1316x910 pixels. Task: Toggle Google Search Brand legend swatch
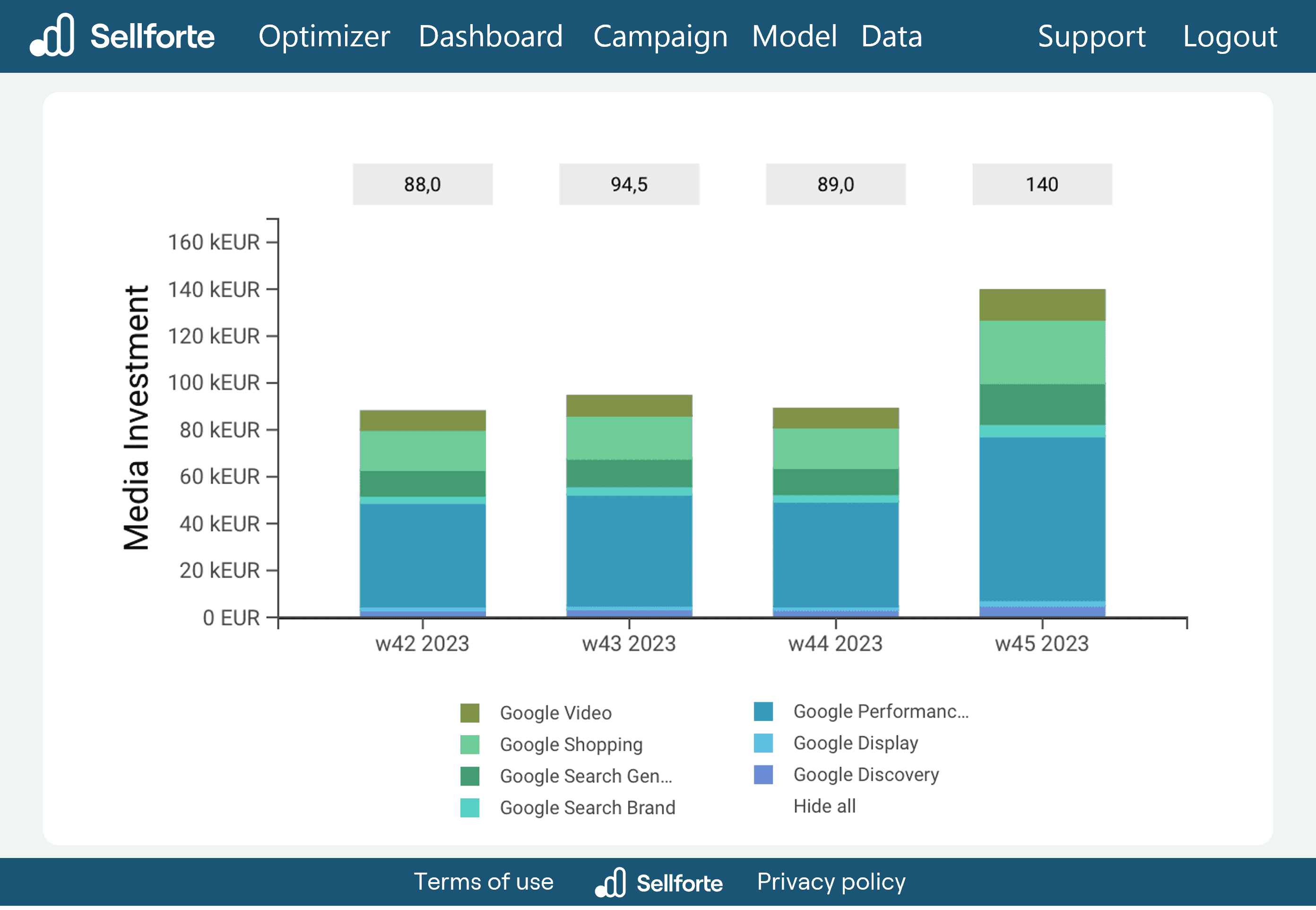[x=469, y=807]
